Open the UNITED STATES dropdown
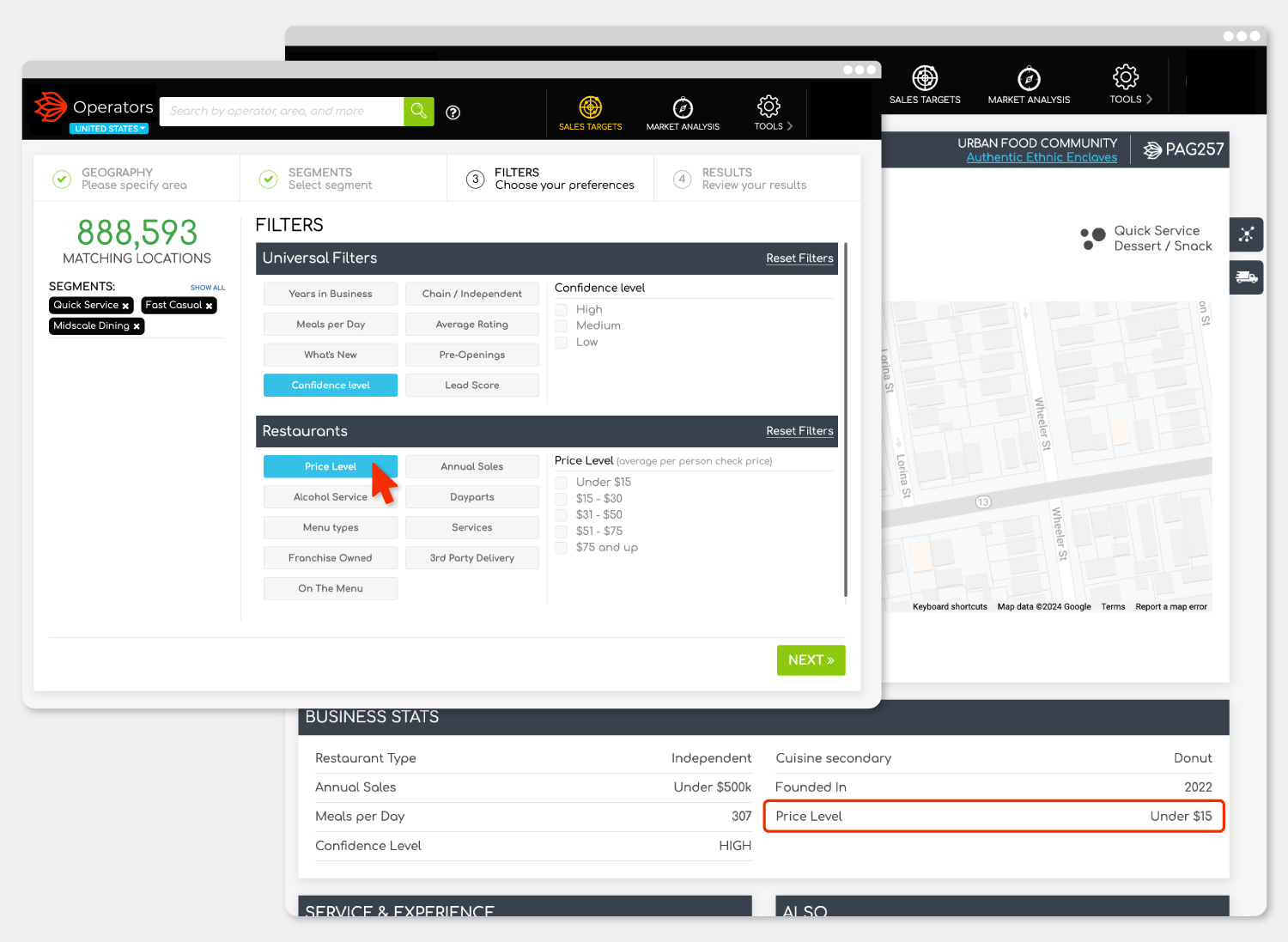The height and width of the screenshot is (942, 1288). coord(109,128)
